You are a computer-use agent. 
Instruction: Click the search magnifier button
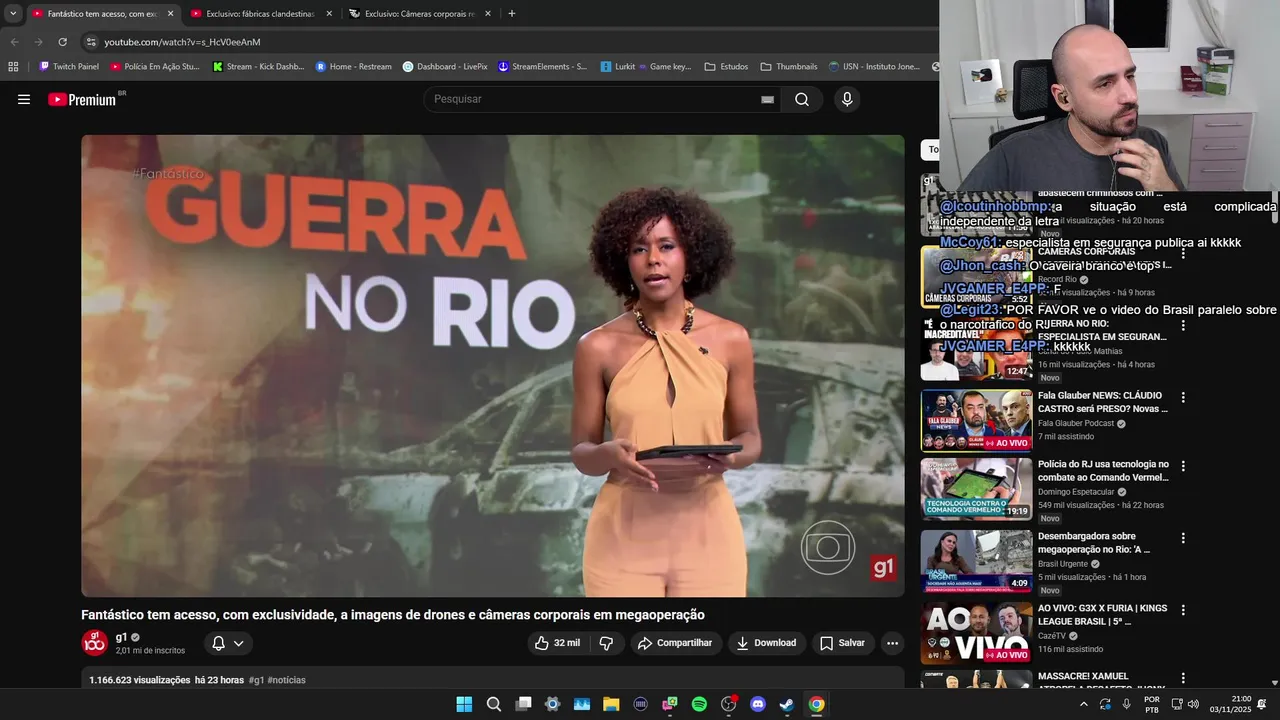[802, 99]
